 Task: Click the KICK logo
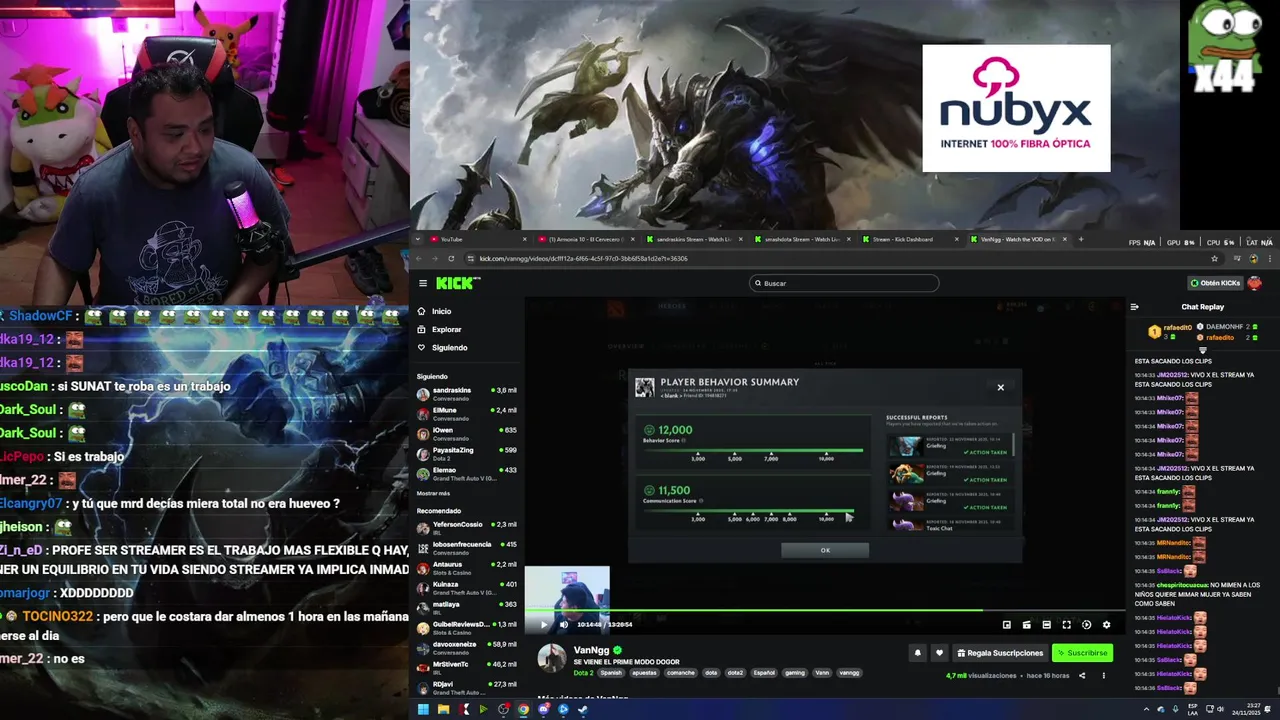(x=458, y=283)
